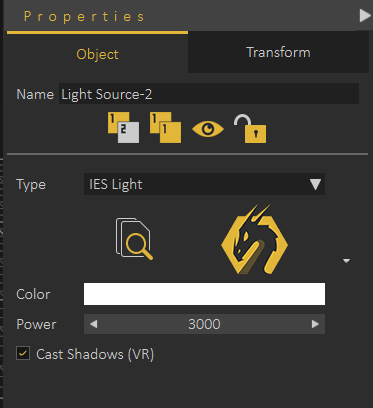Expand the small arrow beside dragon logo

click(346, 261)
